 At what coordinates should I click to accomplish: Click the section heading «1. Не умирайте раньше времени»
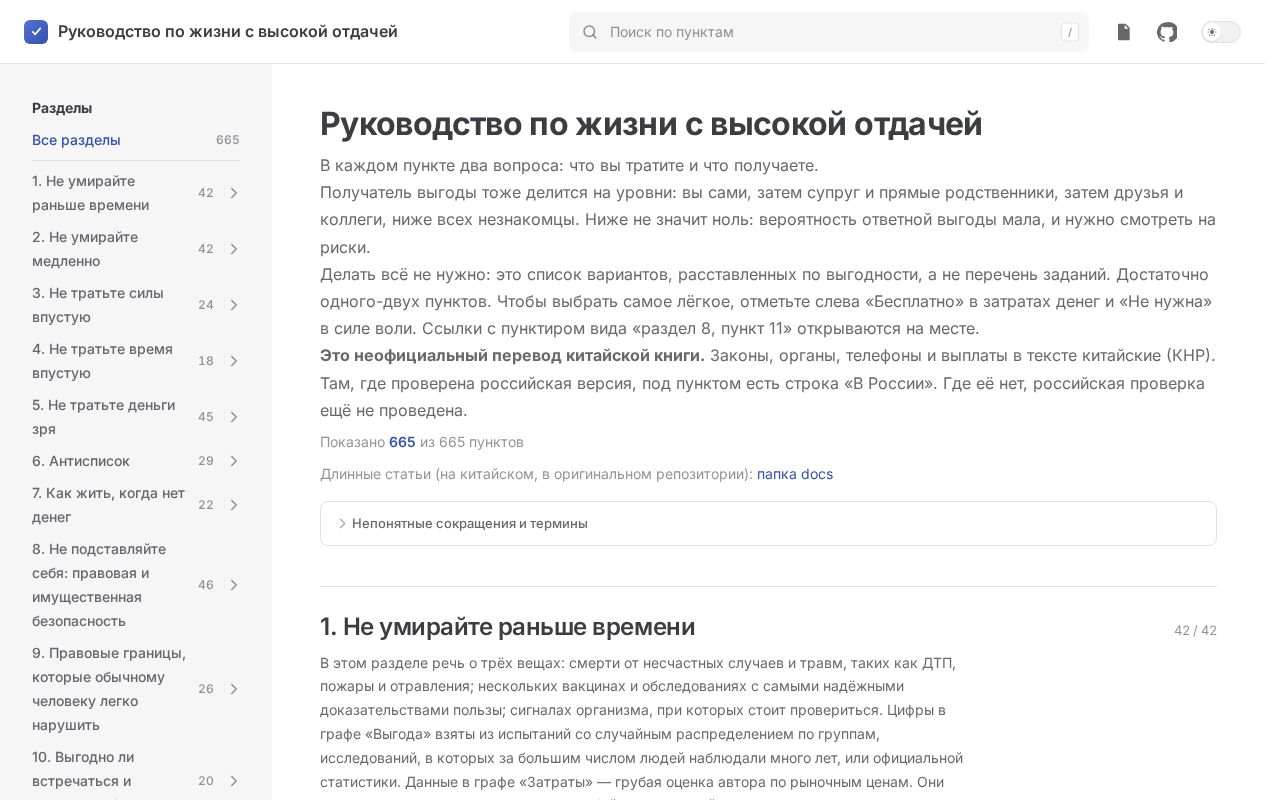click(507, 627)
